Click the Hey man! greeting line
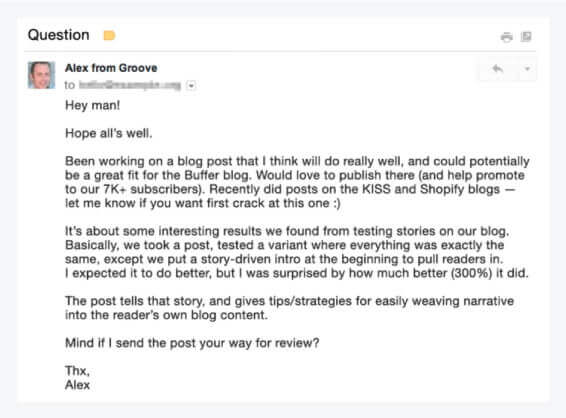Viewport: 566px width, 418px height. [x=92, y=105]
